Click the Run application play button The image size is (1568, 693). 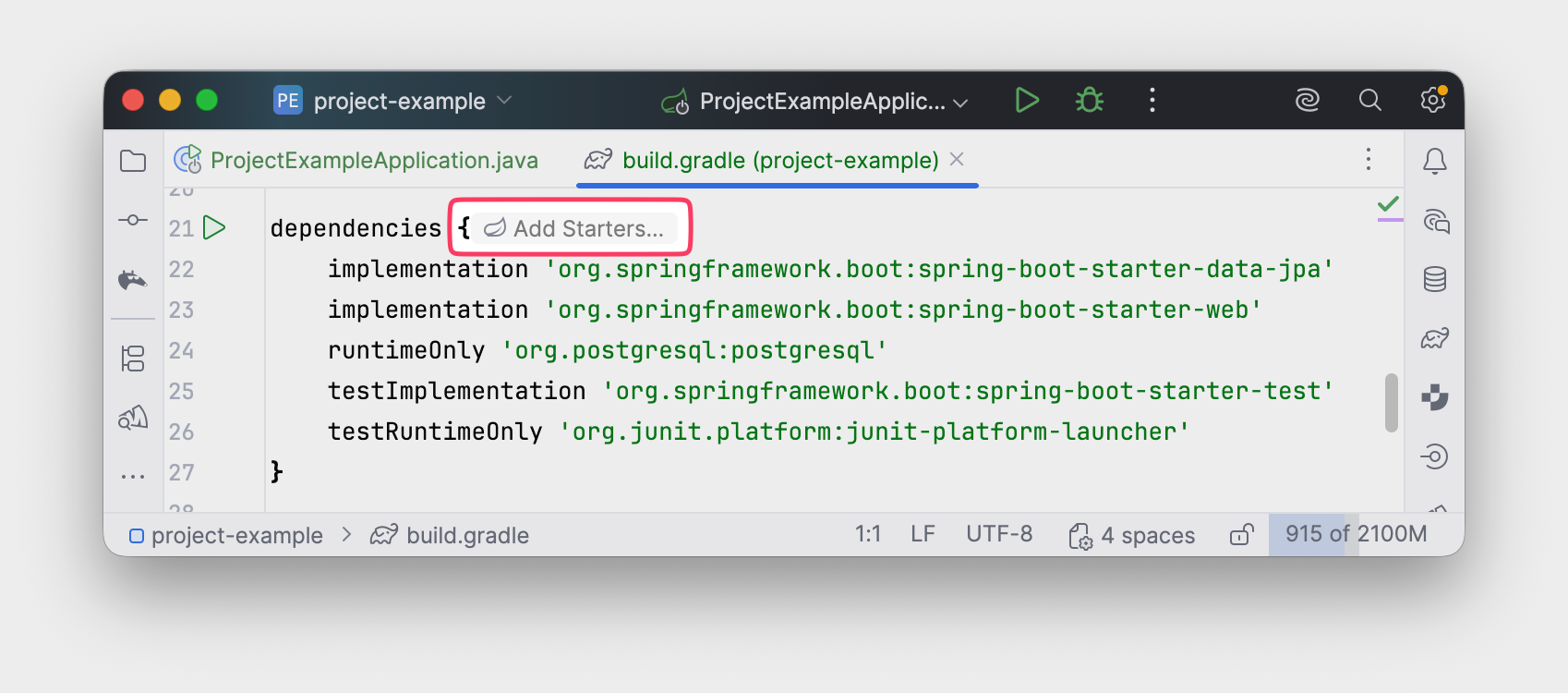click(1027, 101)
